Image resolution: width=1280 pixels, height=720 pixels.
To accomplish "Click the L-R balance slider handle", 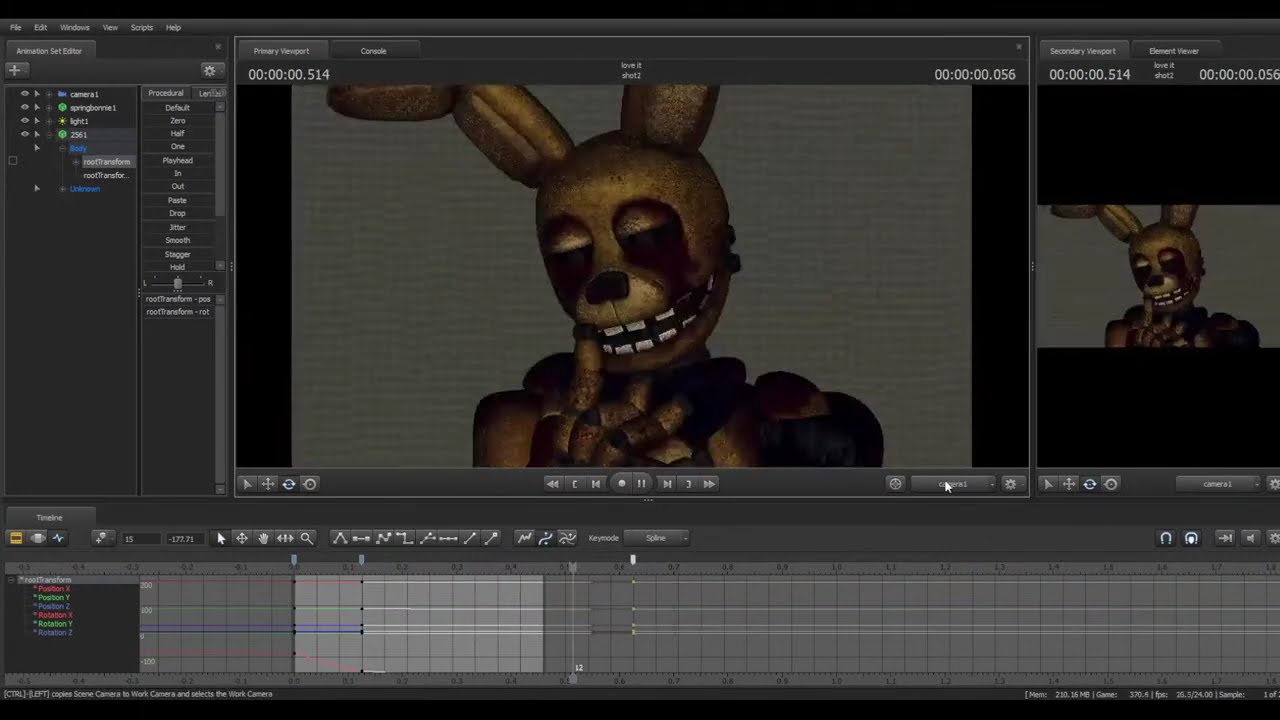I will (178, 283).
